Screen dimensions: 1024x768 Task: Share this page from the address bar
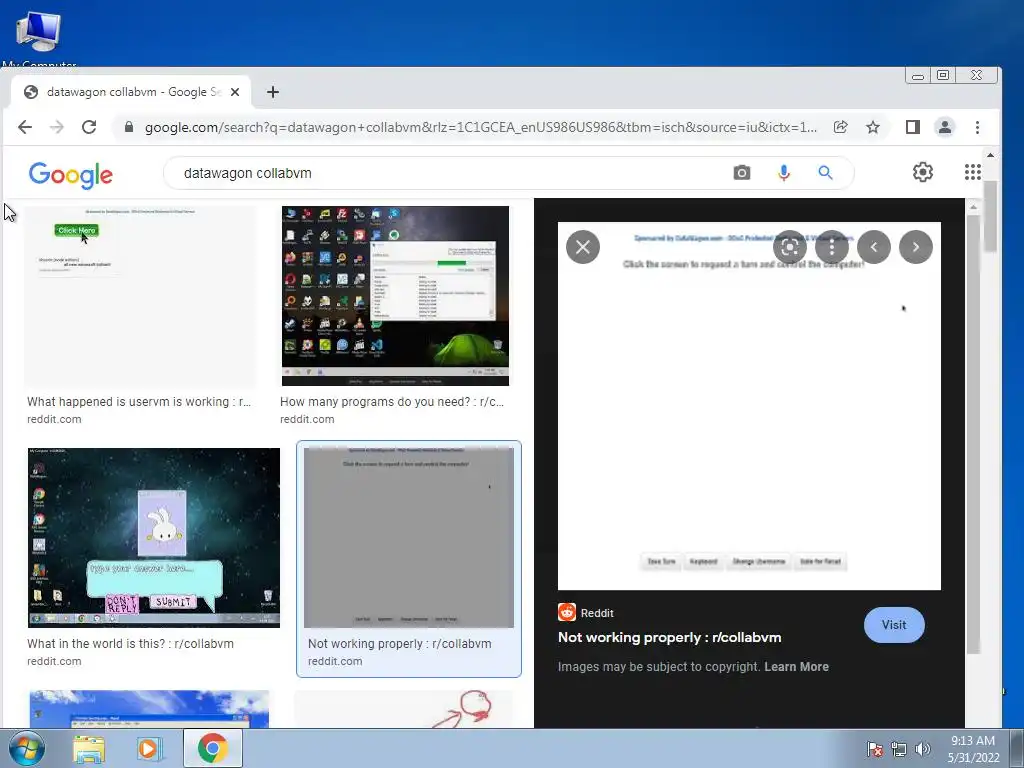coord(840,127)
